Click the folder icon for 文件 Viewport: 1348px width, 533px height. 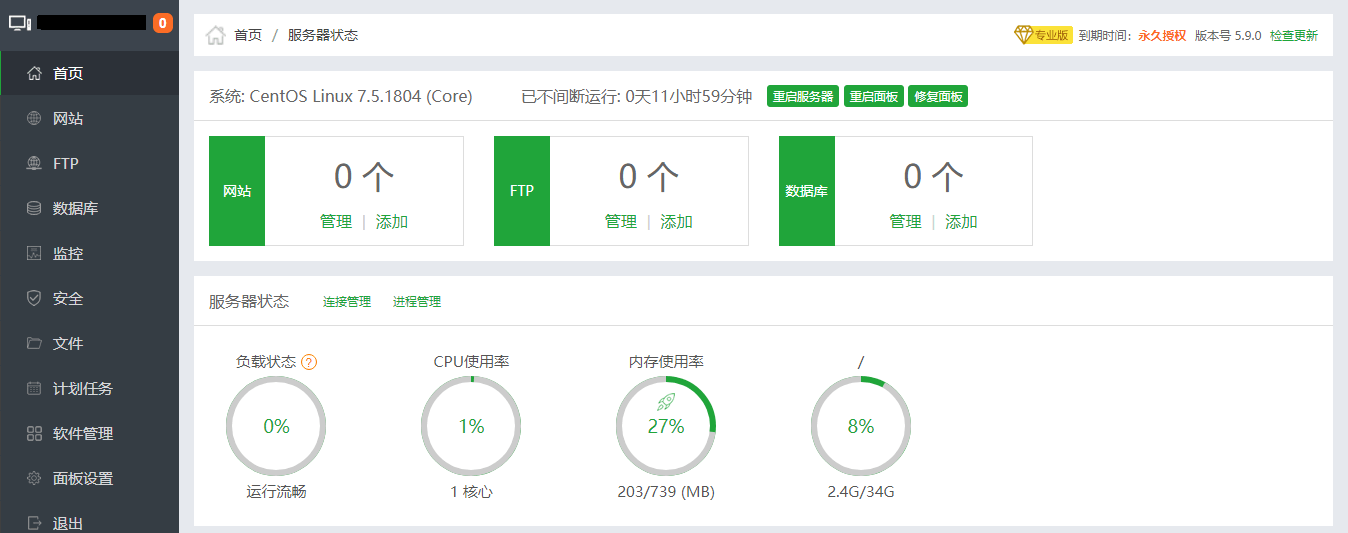pos(34,344)
